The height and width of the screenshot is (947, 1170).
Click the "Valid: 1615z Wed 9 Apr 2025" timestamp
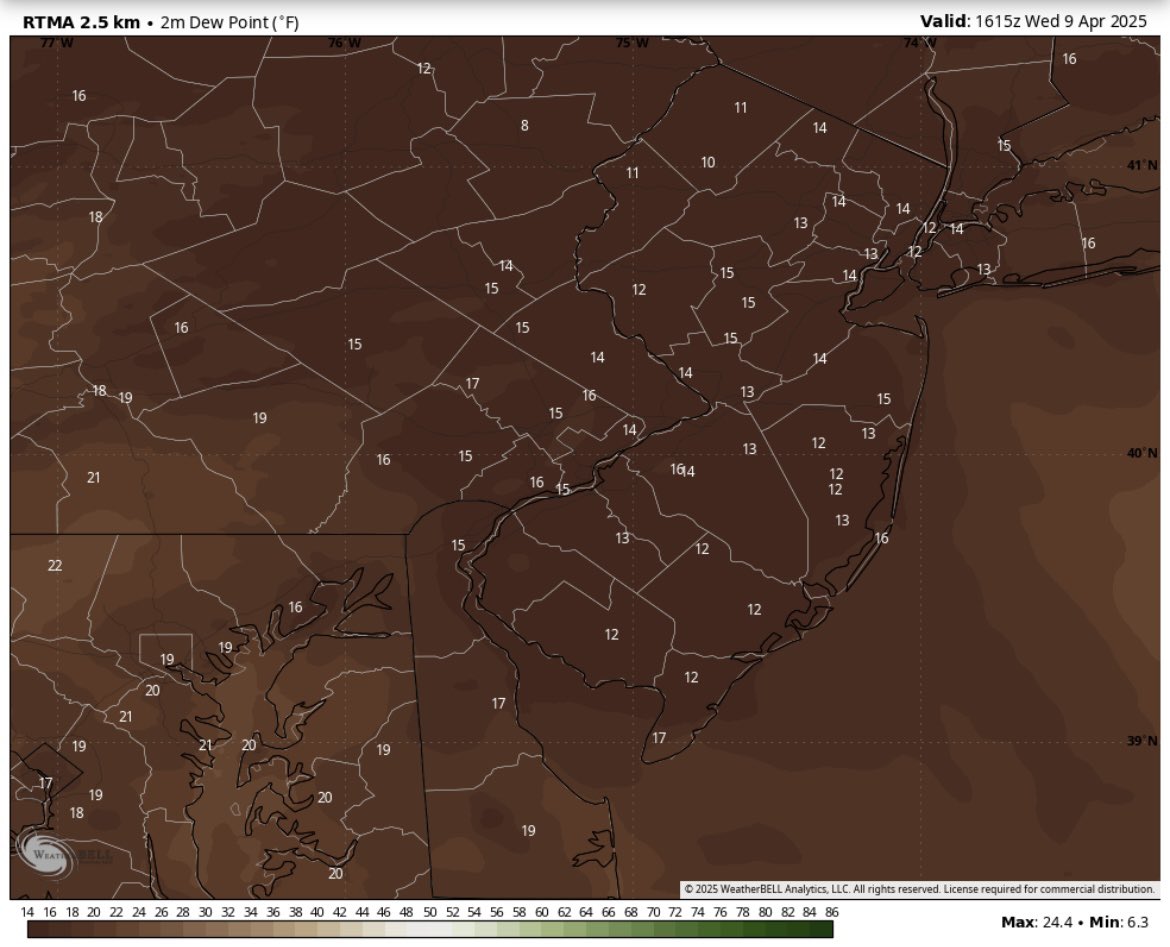tap(1033, 21)
